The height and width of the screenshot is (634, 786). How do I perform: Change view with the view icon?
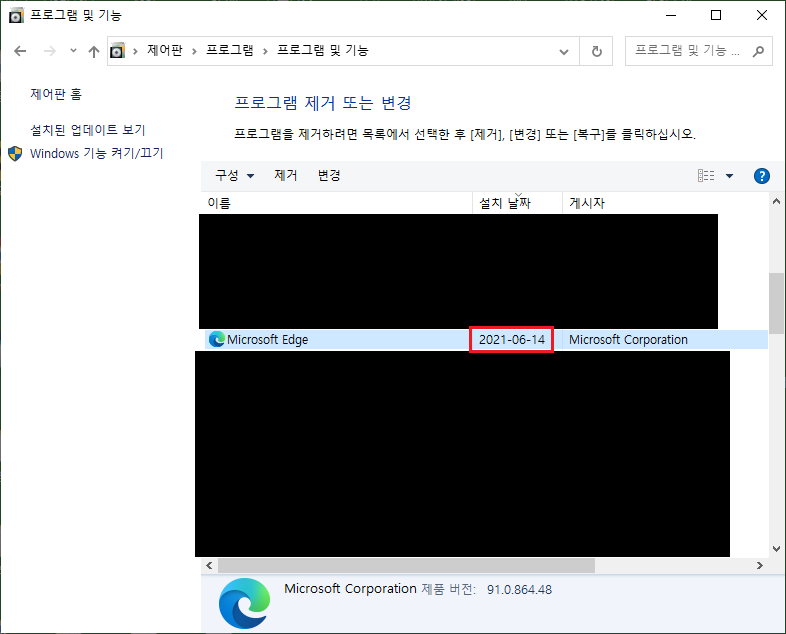pyautogui.click(x=706, y=175)
